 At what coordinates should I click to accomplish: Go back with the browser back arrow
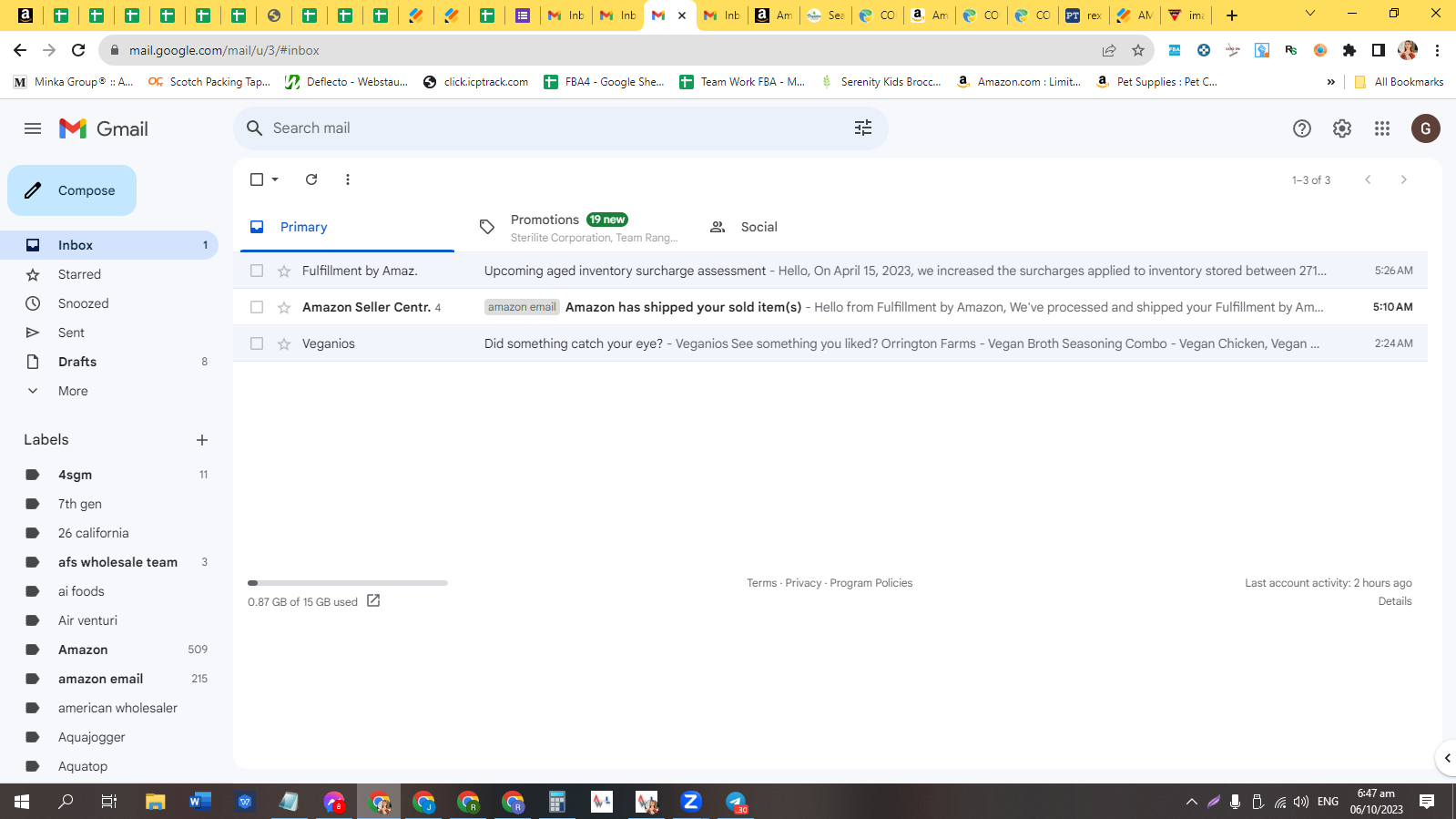coord(20,50)
